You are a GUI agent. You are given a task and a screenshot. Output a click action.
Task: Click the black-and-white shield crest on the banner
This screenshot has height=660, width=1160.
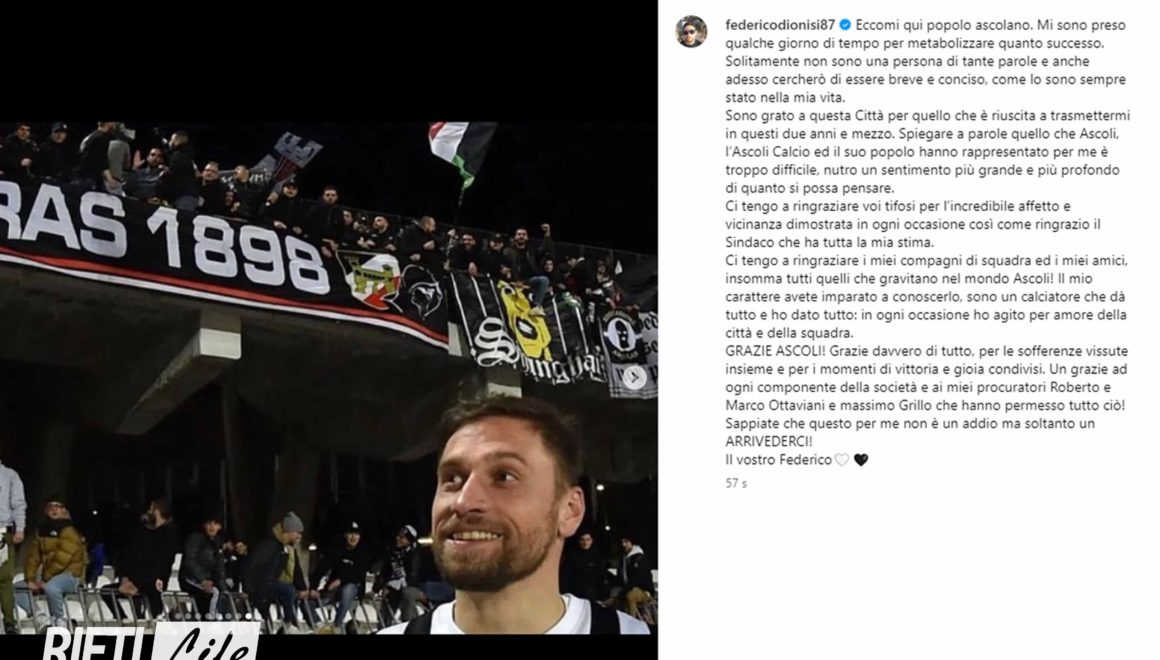coord(370,279)
